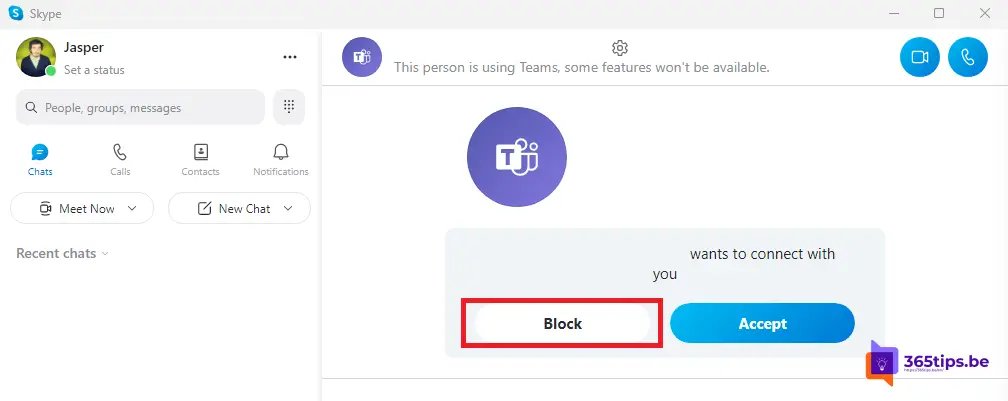The height and width of the screenshot is (401, 1008).
Task: Click Jasper's profile avatar
Action: pos(36,57)
